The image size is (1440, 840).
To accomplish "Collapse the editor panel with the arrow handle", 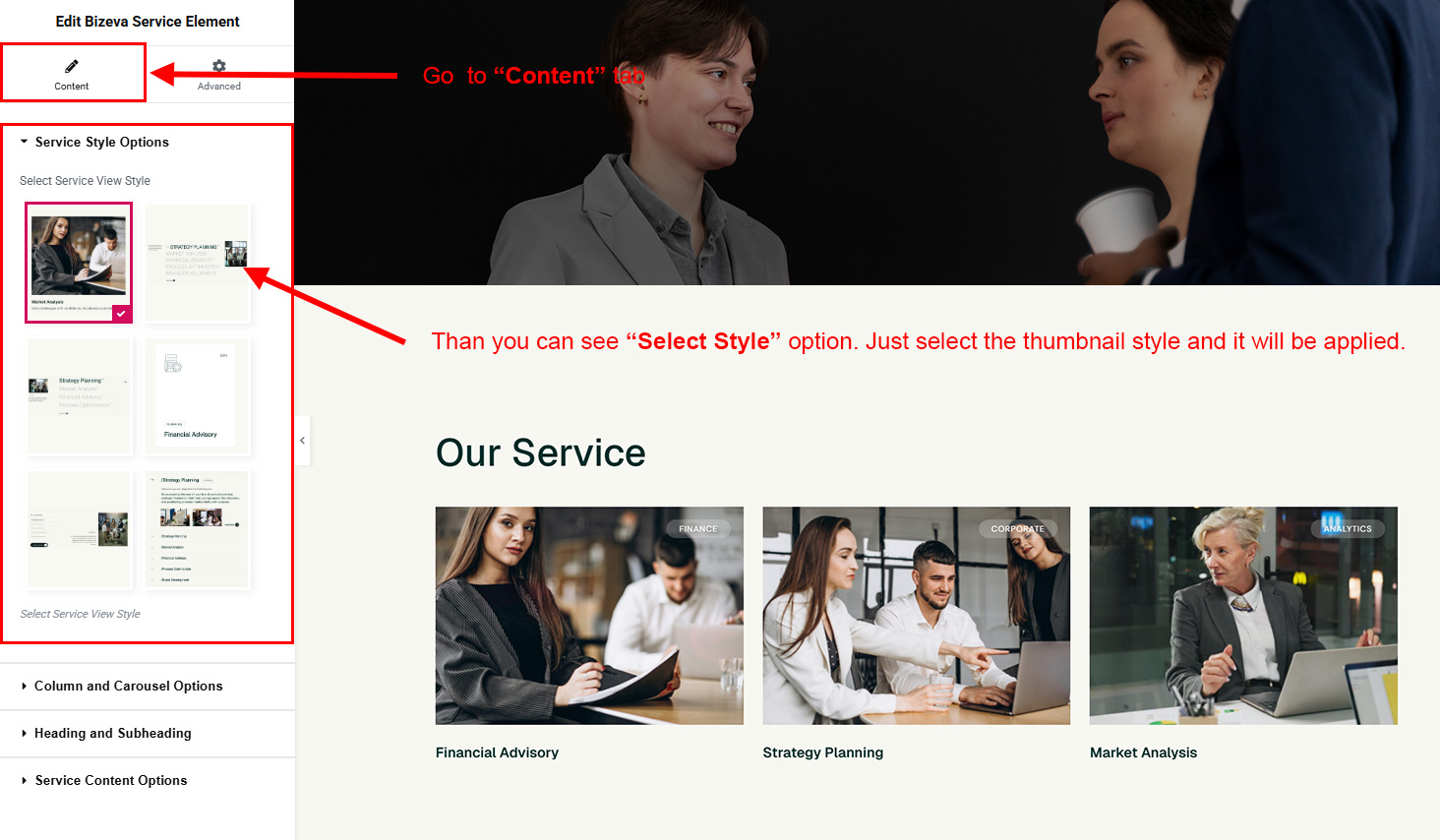I will click(303, 441).
